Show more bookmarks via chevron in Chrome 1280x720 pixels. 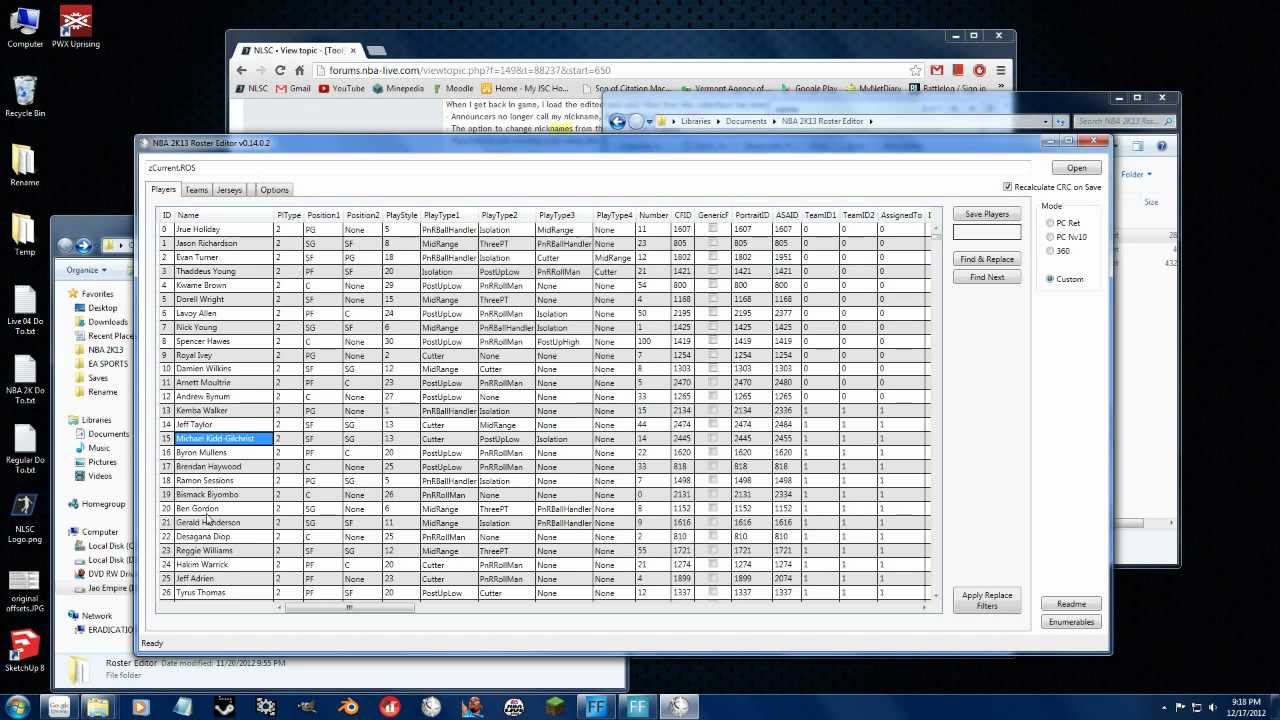(1003, 88)
